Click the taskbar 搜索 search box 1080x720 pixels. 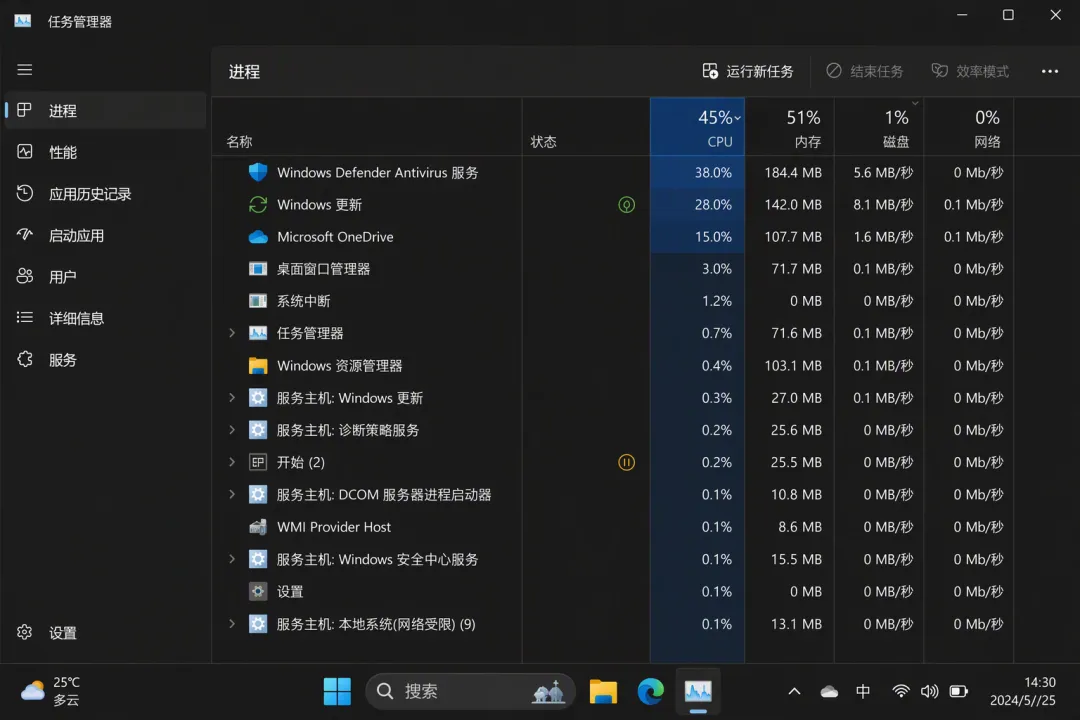pos(470,691)
